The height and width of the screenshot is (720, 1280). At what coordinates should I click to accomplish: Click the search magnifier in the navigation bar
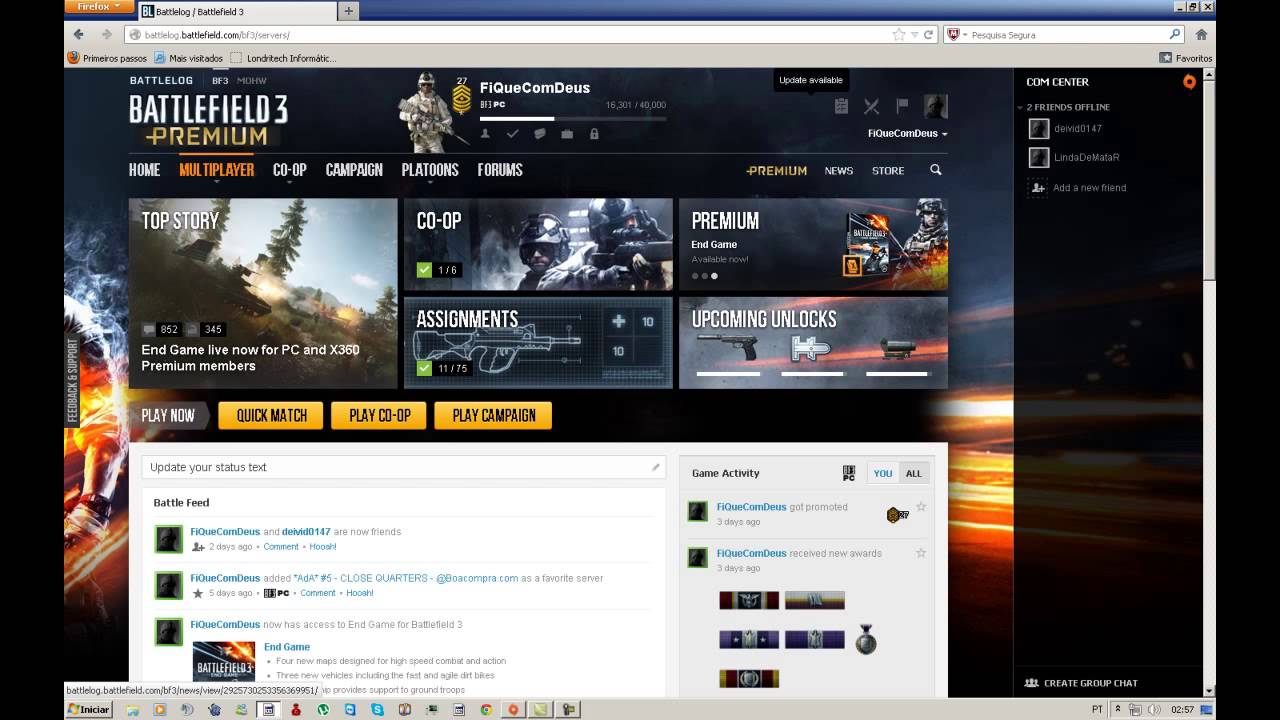point(936,170)
